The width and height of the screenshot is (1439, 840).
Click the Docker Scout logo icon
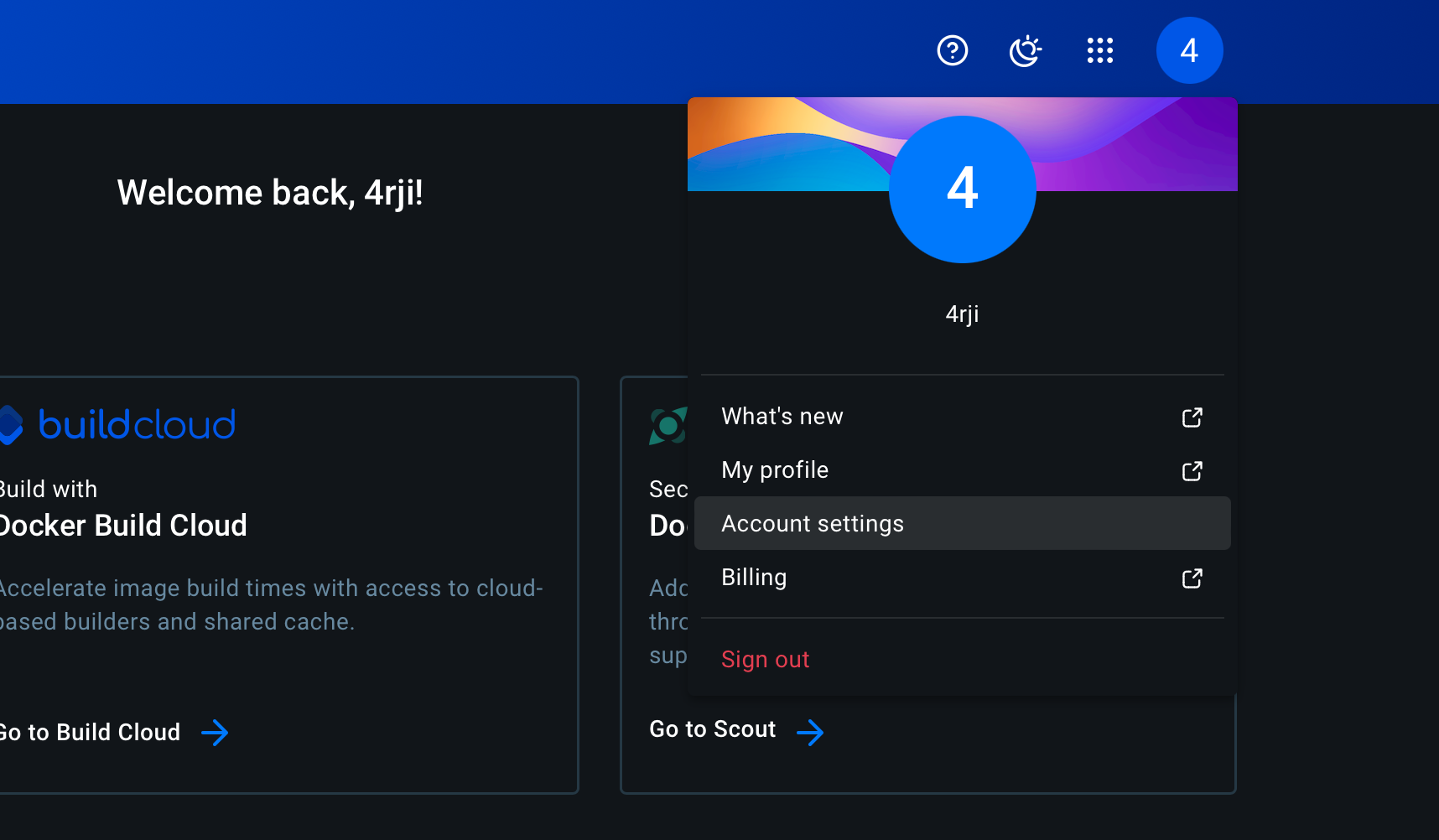click(668, 426)
